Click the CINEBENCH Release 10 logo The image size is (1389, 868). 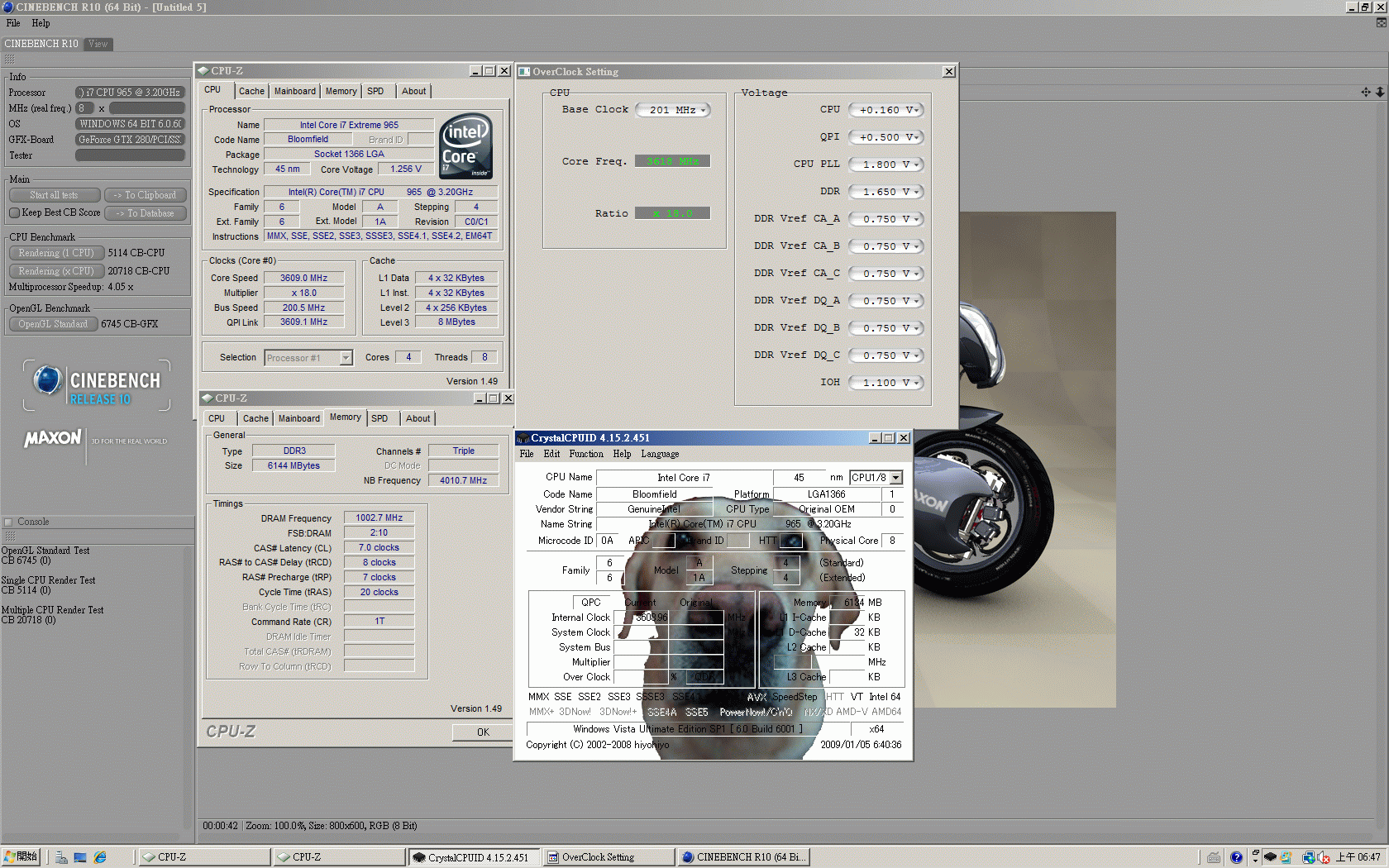point(97,385)
